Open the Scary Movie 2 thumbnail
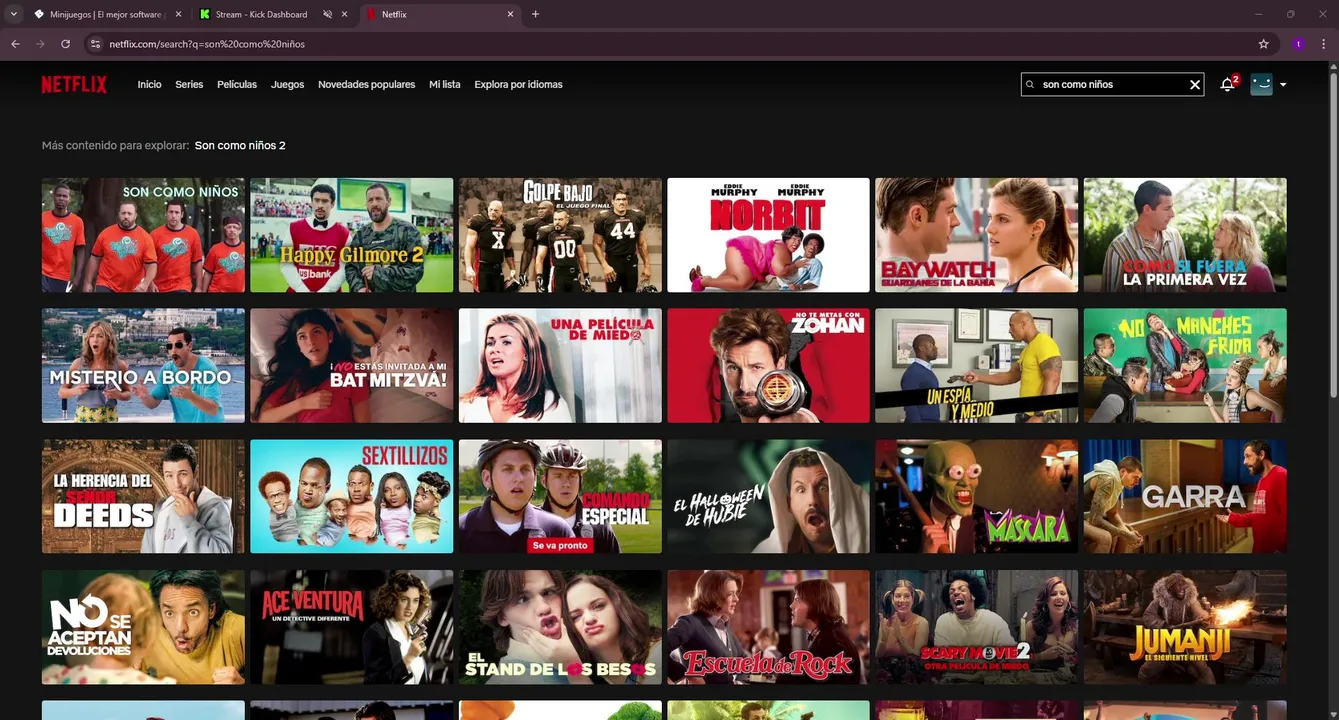The height and width of the screenshot is (720, 1339). tap(977, 627)
